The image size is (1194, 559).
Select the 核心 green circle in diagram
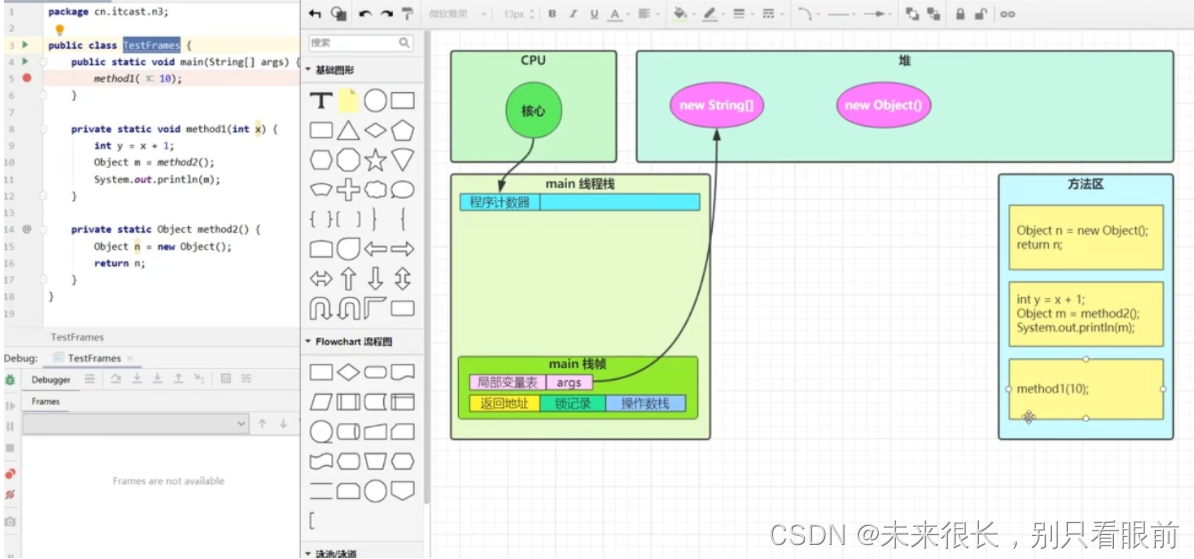[x=534, y=111]
